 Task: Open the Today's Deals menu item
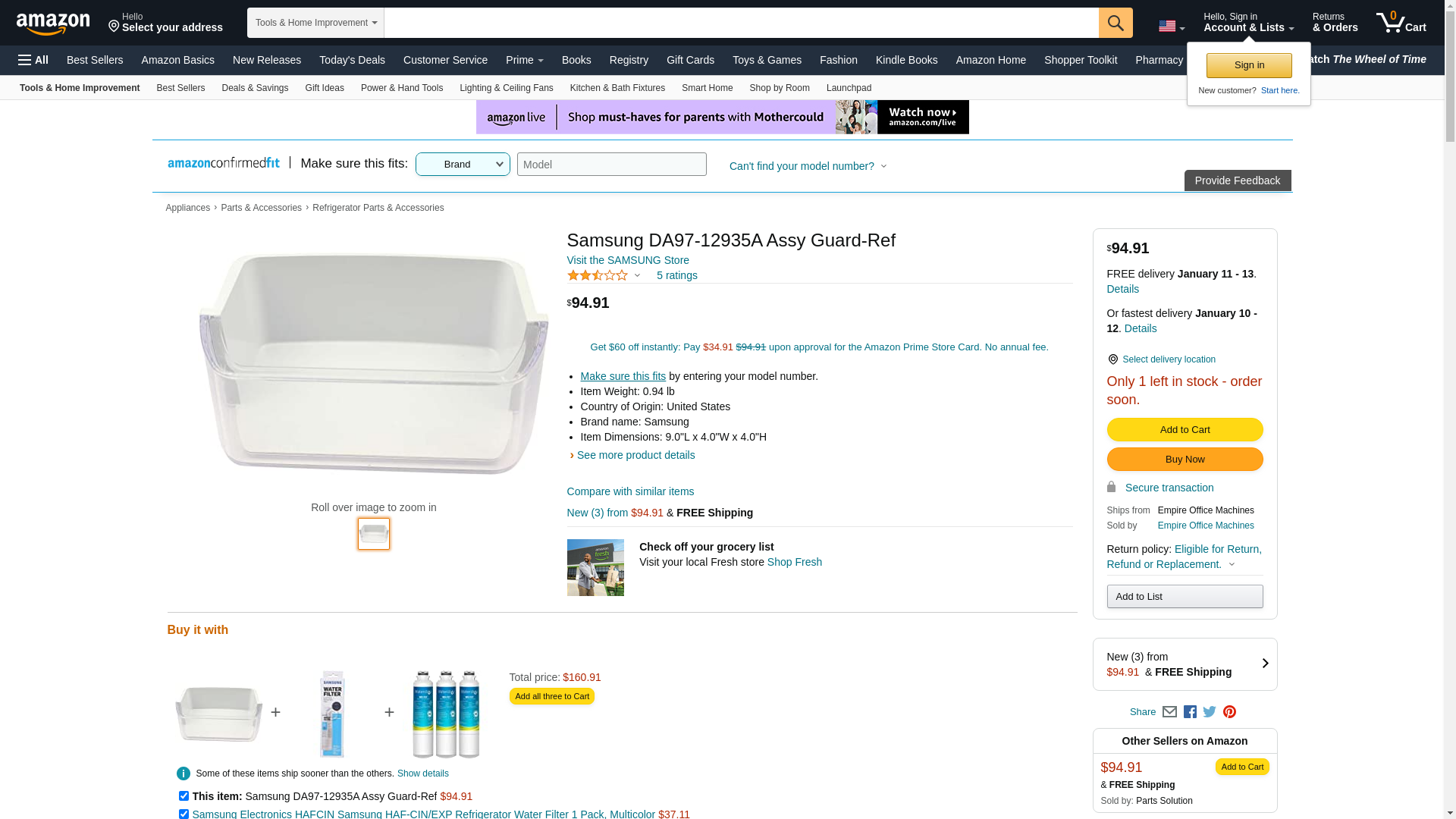(x=352, y=60)
